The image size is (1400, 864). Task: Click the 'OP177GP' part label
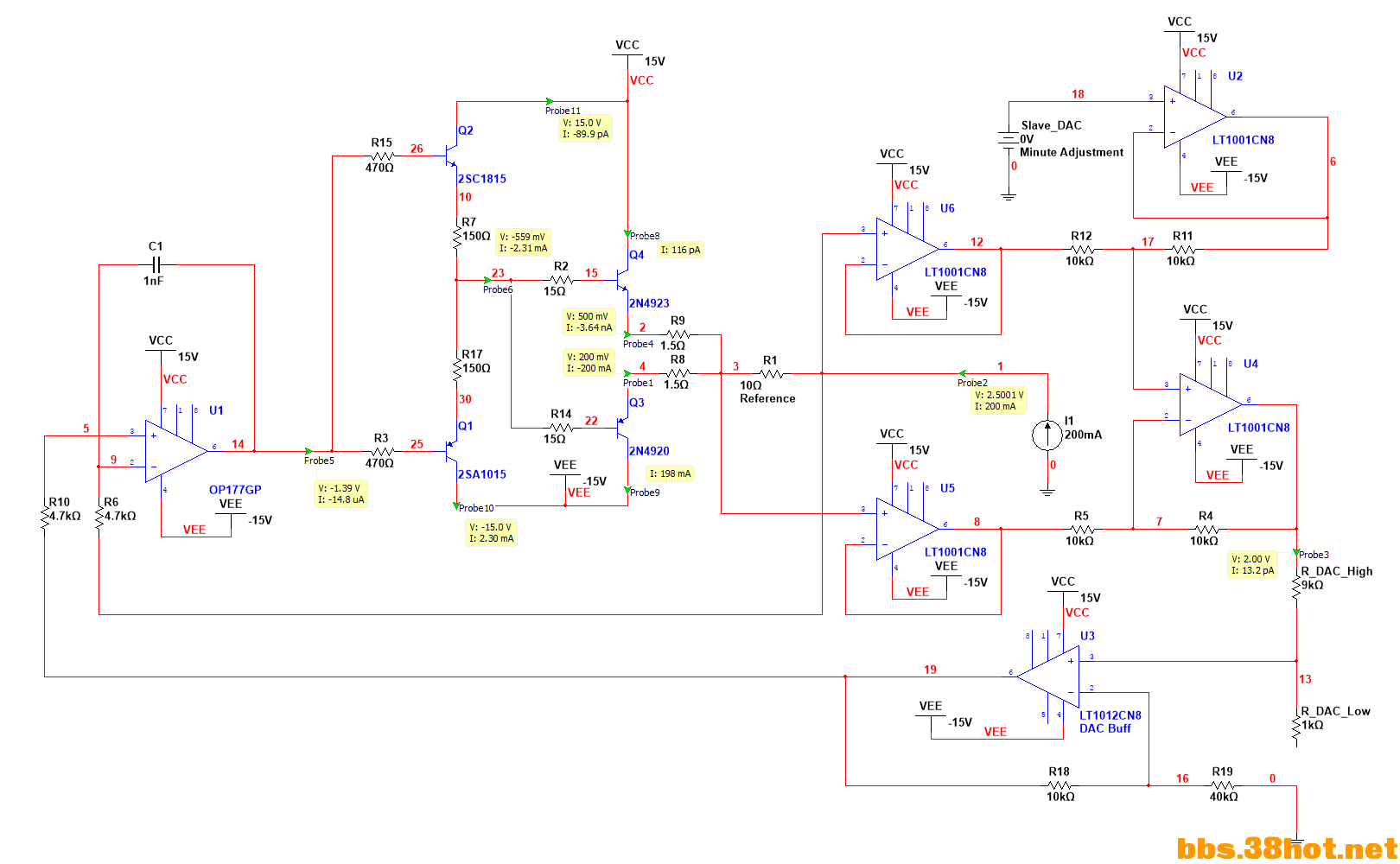point(235,490)
